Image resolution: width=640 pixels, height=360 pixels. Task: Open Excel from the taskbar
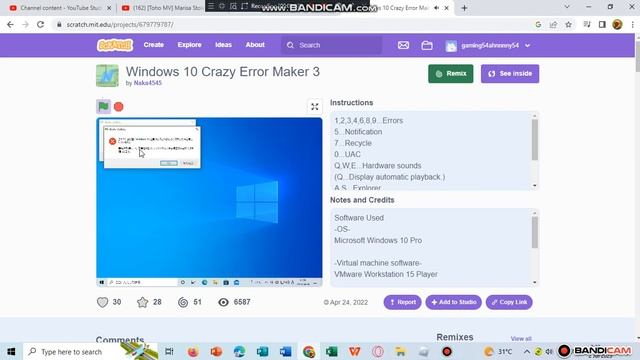pyautogui.click(x=331, y=351)
